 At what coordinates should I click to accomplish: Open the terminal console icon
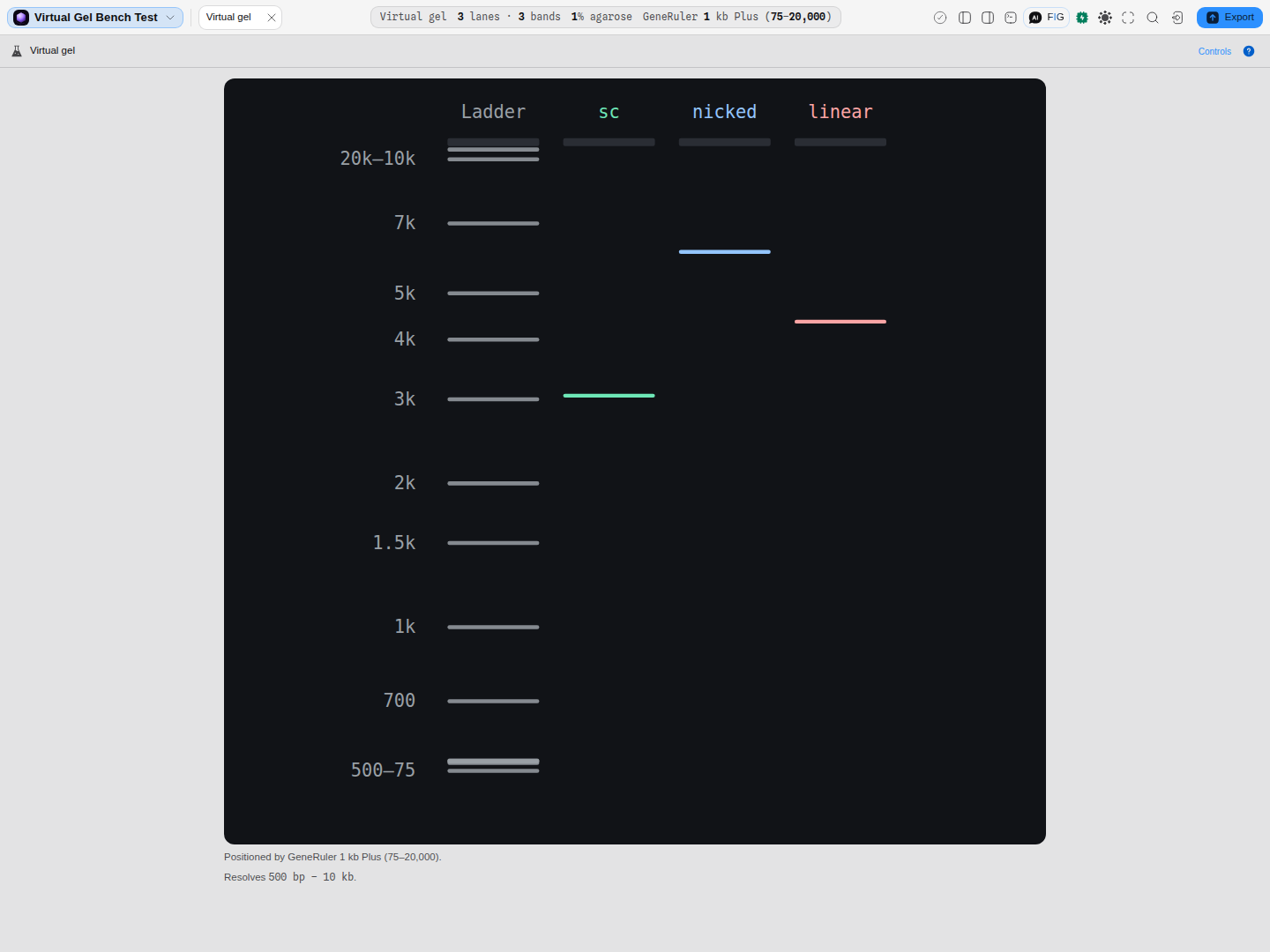[x=1011, y=18]
